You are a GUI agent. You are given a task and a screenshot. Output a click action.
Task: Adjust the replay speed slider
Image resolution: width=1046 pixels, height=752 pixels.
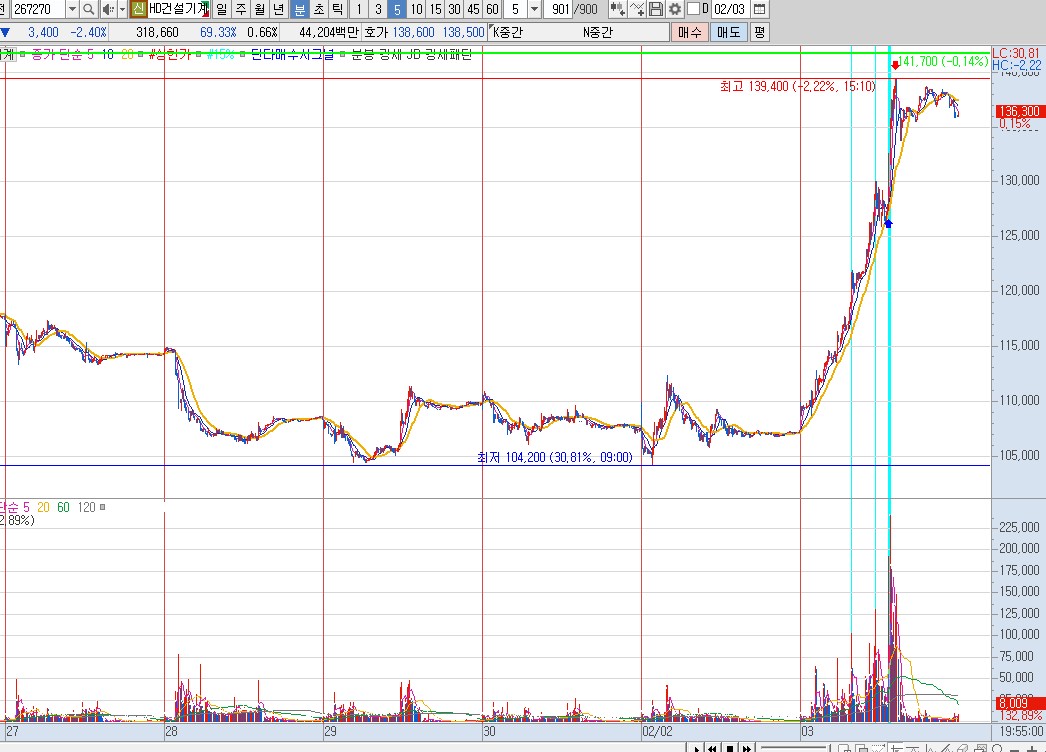tap(794, 747)
